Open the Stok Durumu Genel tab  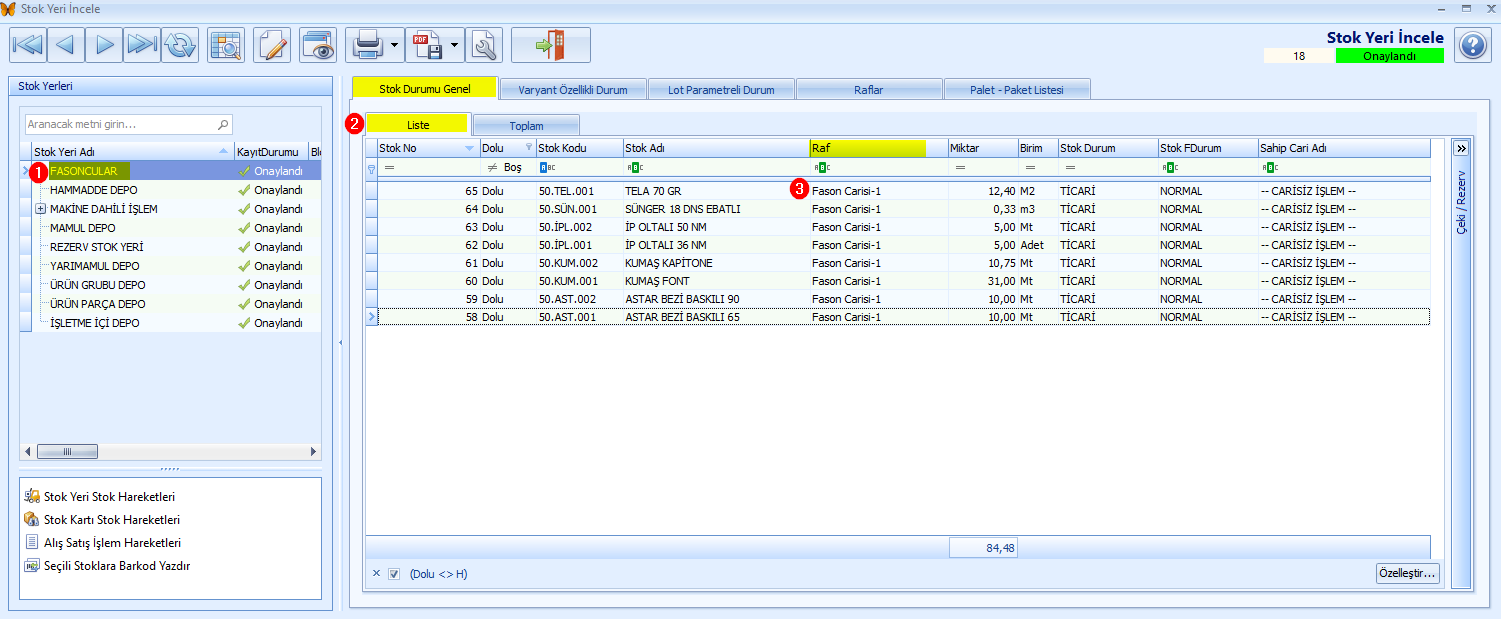[425, 89]
